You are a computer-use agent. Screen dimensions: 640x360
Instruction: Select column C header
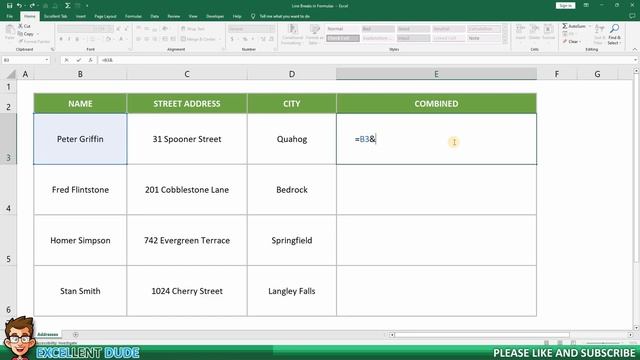(187, 74)
